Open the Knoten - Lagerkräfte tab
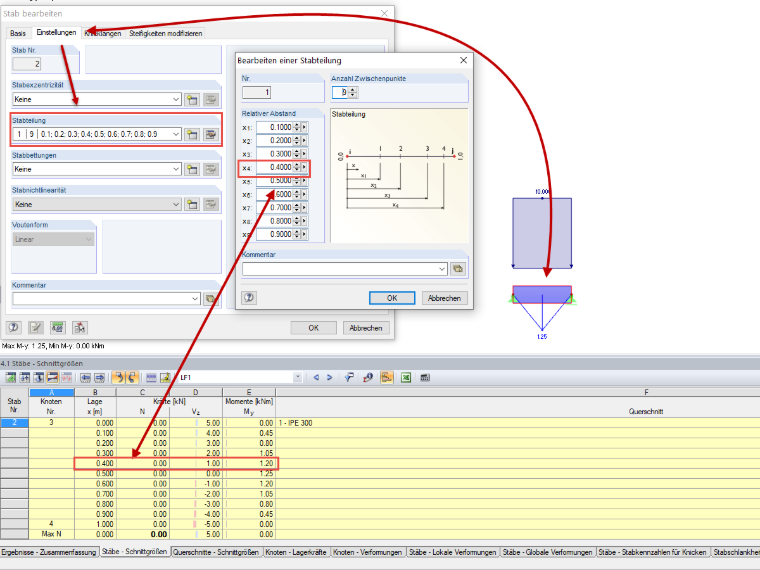 tap(296, 552)
